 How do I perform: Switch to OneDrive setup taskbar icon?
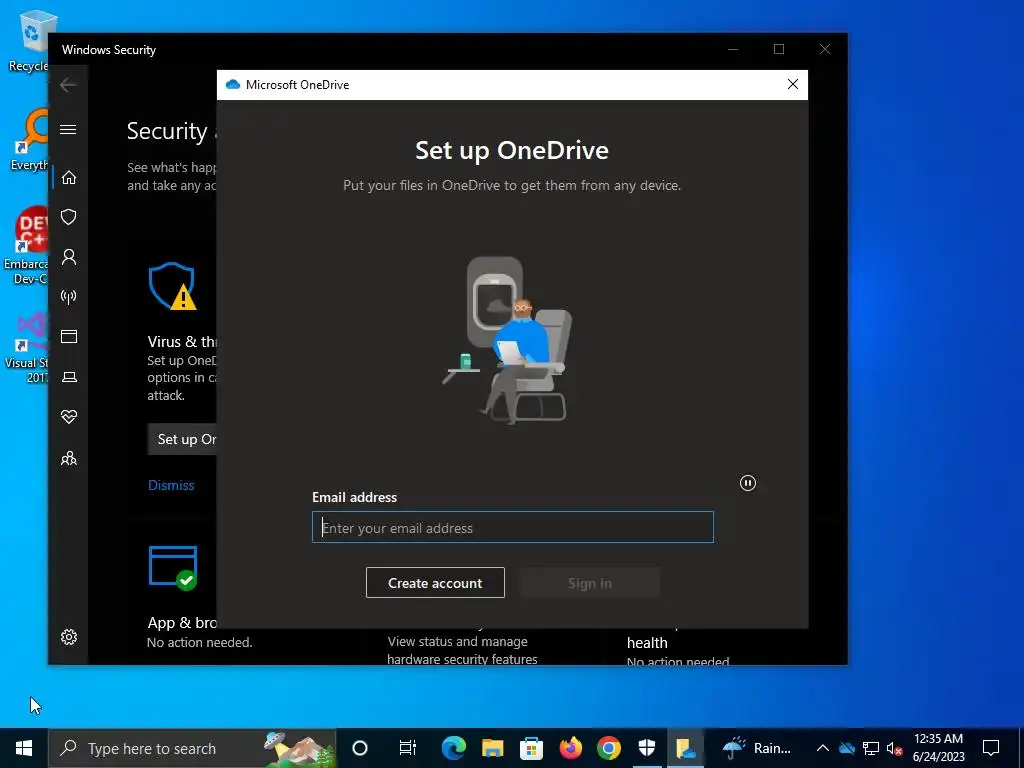tap(686, 748)
